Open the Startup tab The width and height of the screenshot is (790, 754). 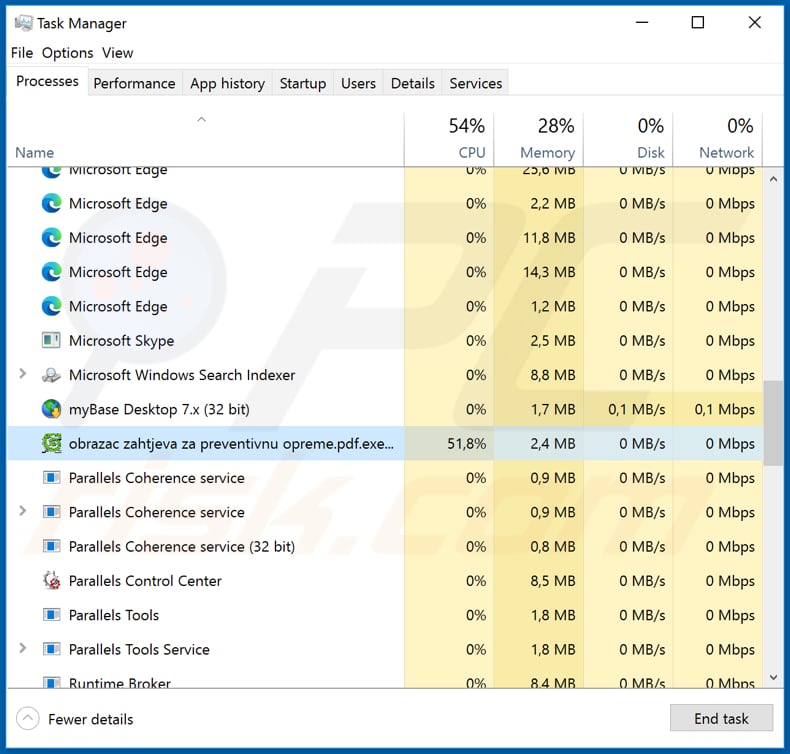click(303, 83)
